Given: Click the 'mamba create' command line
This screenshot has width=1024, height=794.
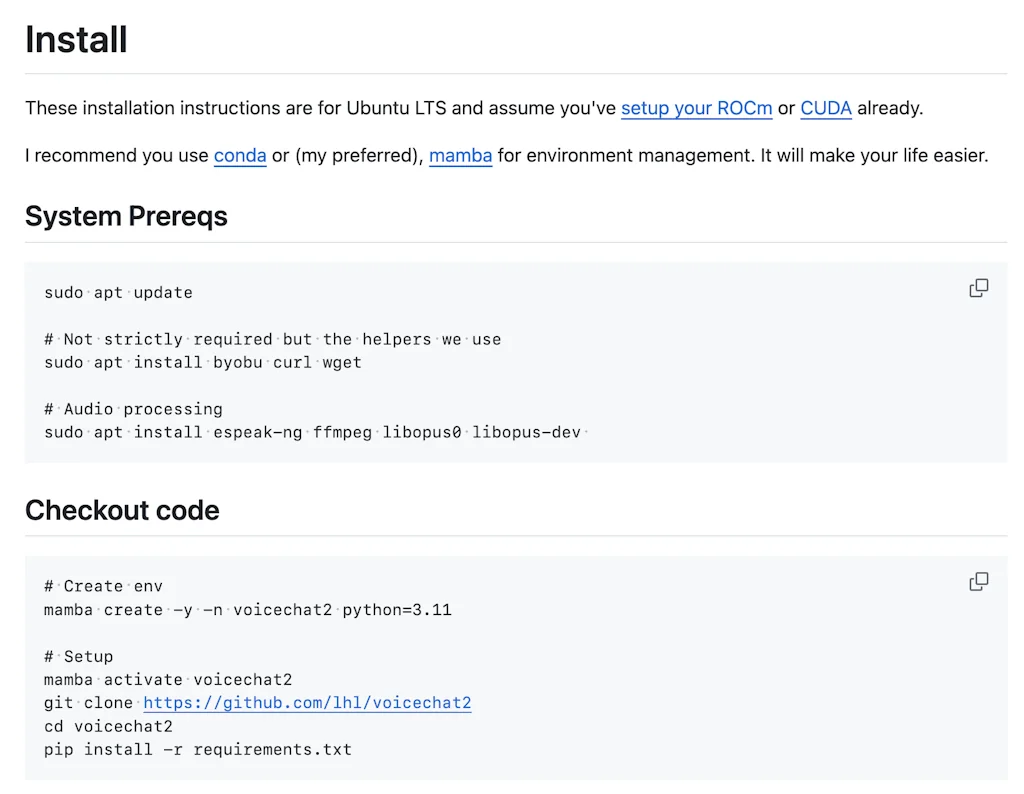Looking at the screenshot, I should [247, 609].
